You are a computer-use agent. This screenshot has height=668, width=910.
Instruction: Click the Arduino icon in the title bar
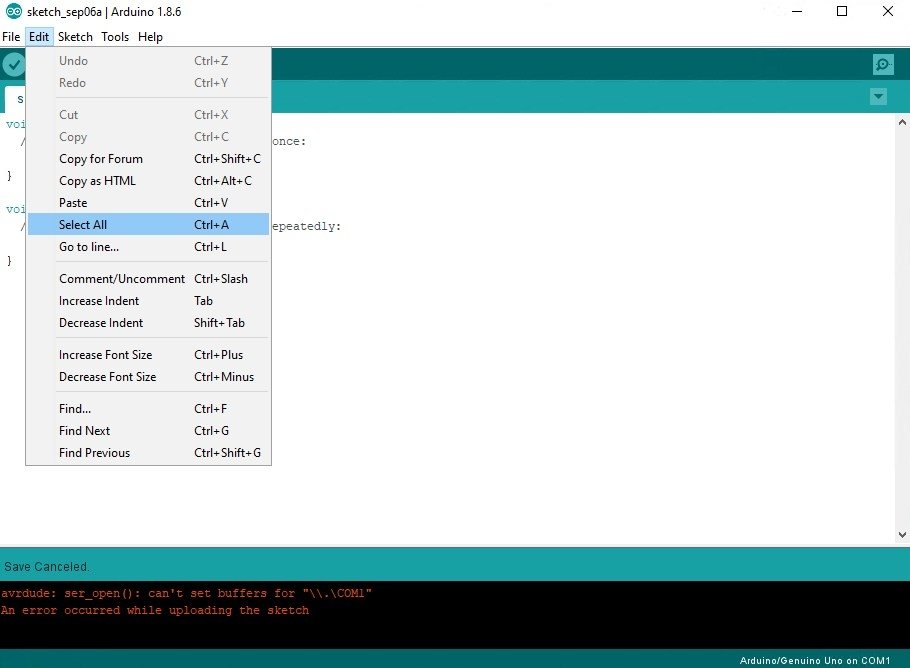[x=12, y=11]
